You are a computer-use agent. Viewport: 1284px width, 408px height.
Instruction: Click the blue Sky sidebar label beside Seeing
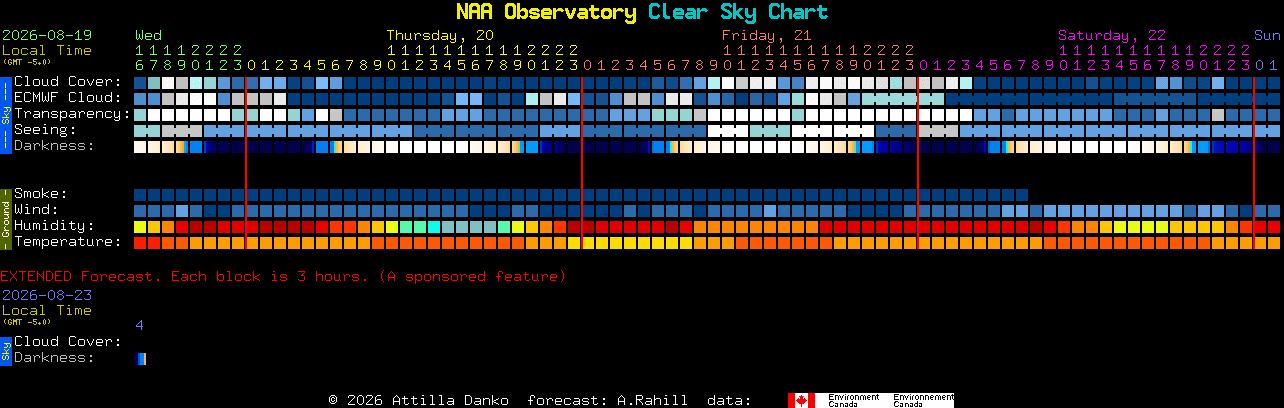pyautogui.click(x=5, y=113)
